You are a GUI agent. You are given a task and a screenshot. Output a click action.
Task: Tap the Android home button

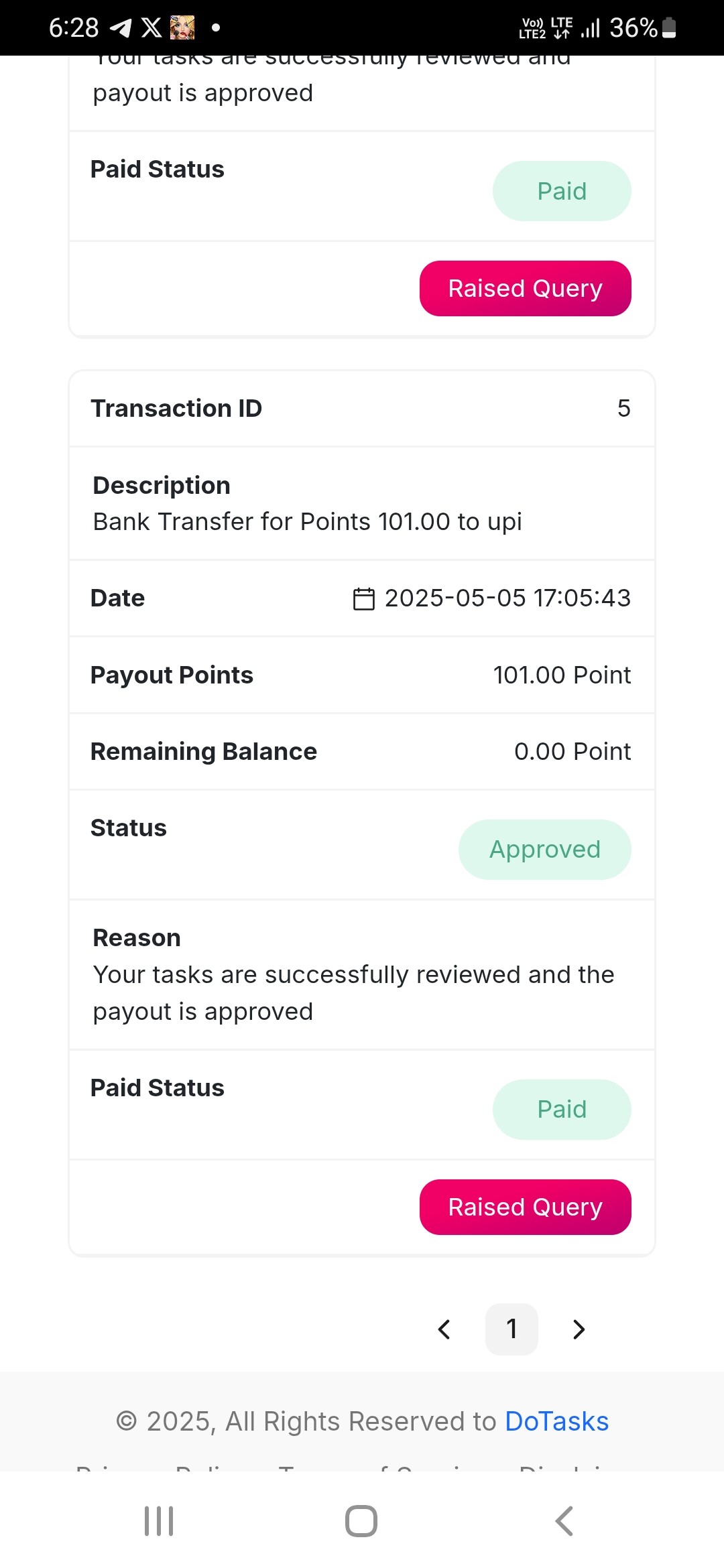pos(361,1521)
